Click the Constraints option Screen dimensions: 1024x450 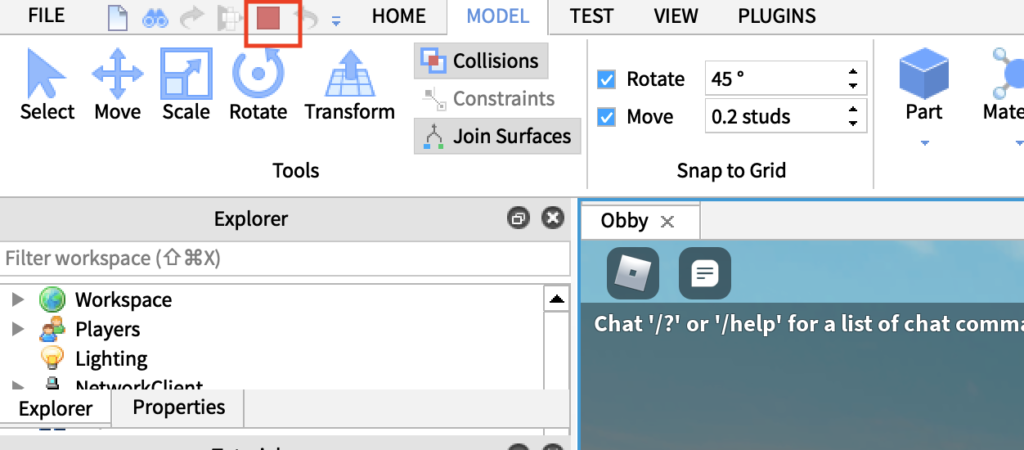click(489, 99)
